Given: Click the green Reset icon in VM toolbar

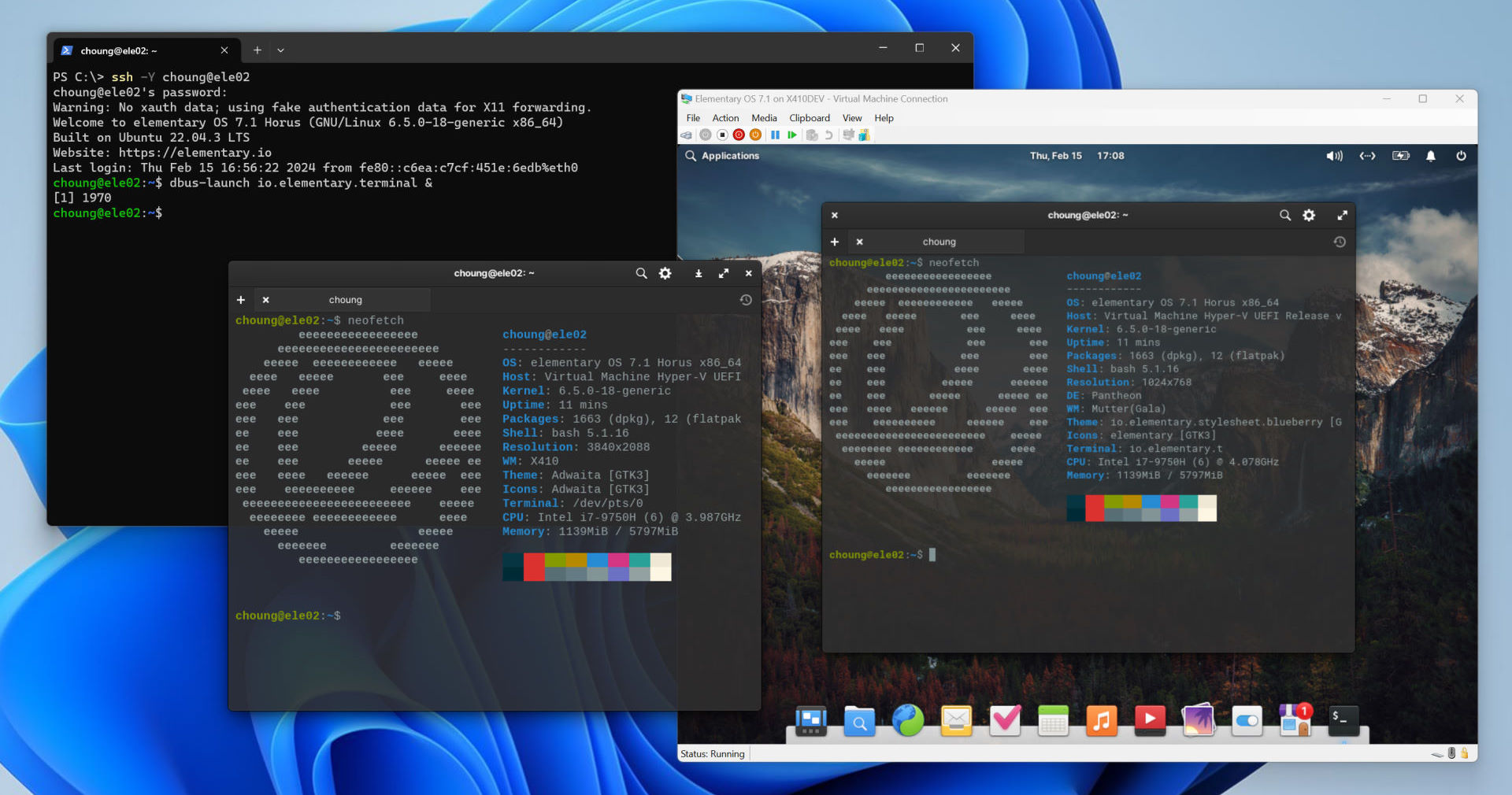Looking at the screenshot, I should coord(792,135).
